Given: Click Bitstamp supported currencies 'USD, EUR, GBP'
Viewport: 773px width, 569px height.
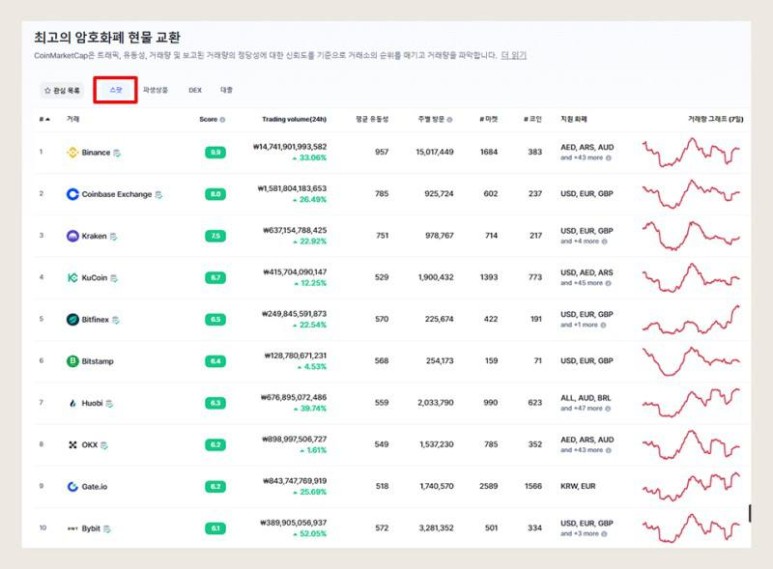Looking at the screenshot, I should (587, 361).
